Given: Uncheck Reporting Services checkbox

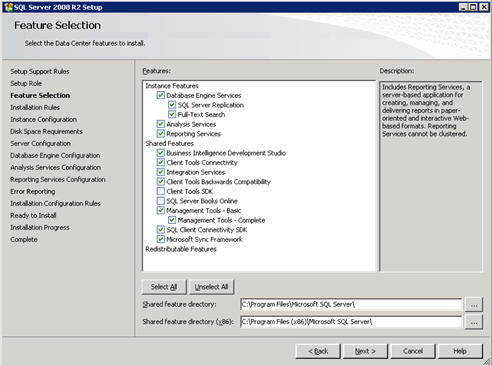Looking at the screenshot, I should tap(161, 134).
